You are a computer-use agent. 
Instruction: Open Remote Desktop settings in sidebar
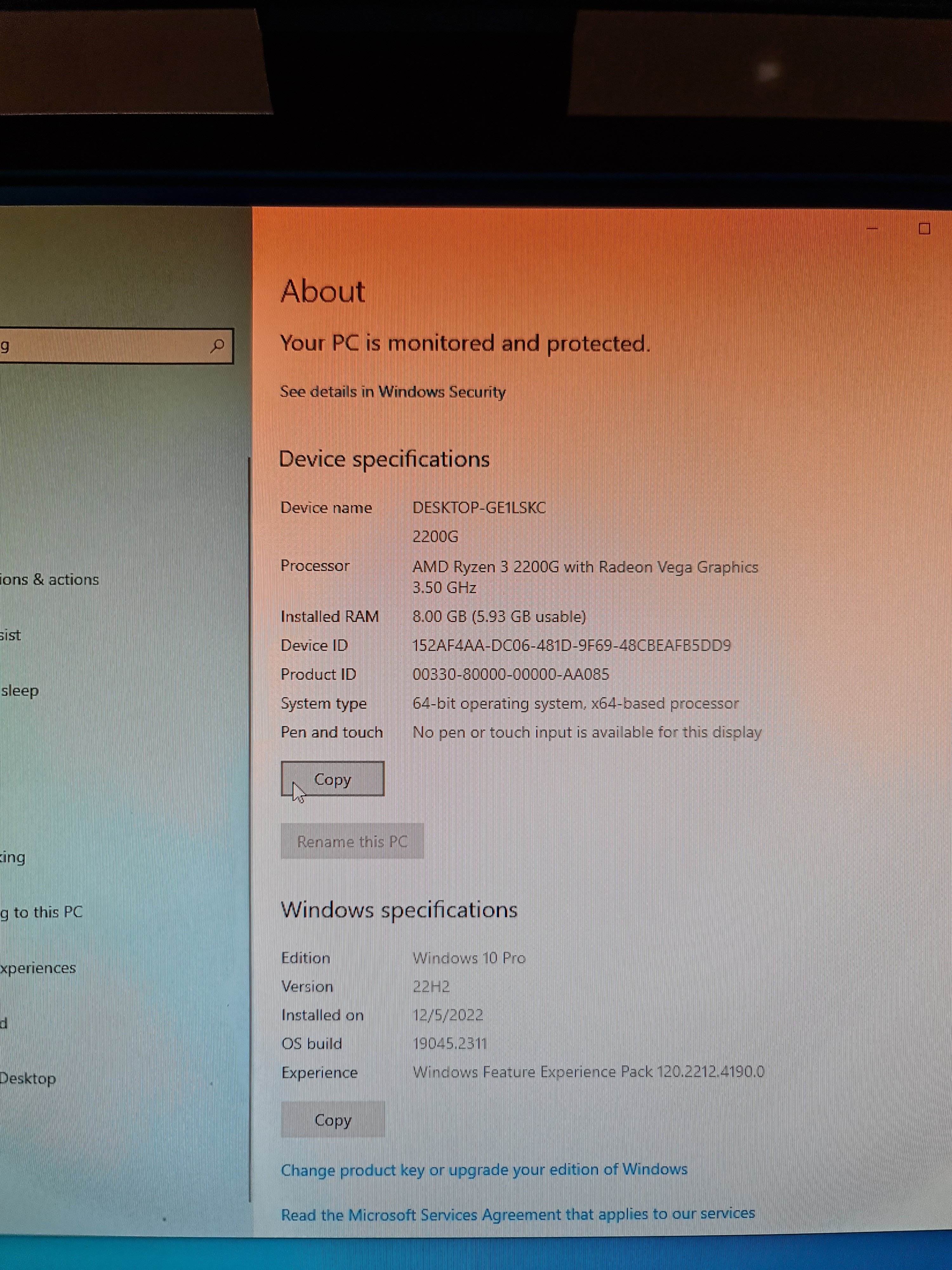point(28,1078)
